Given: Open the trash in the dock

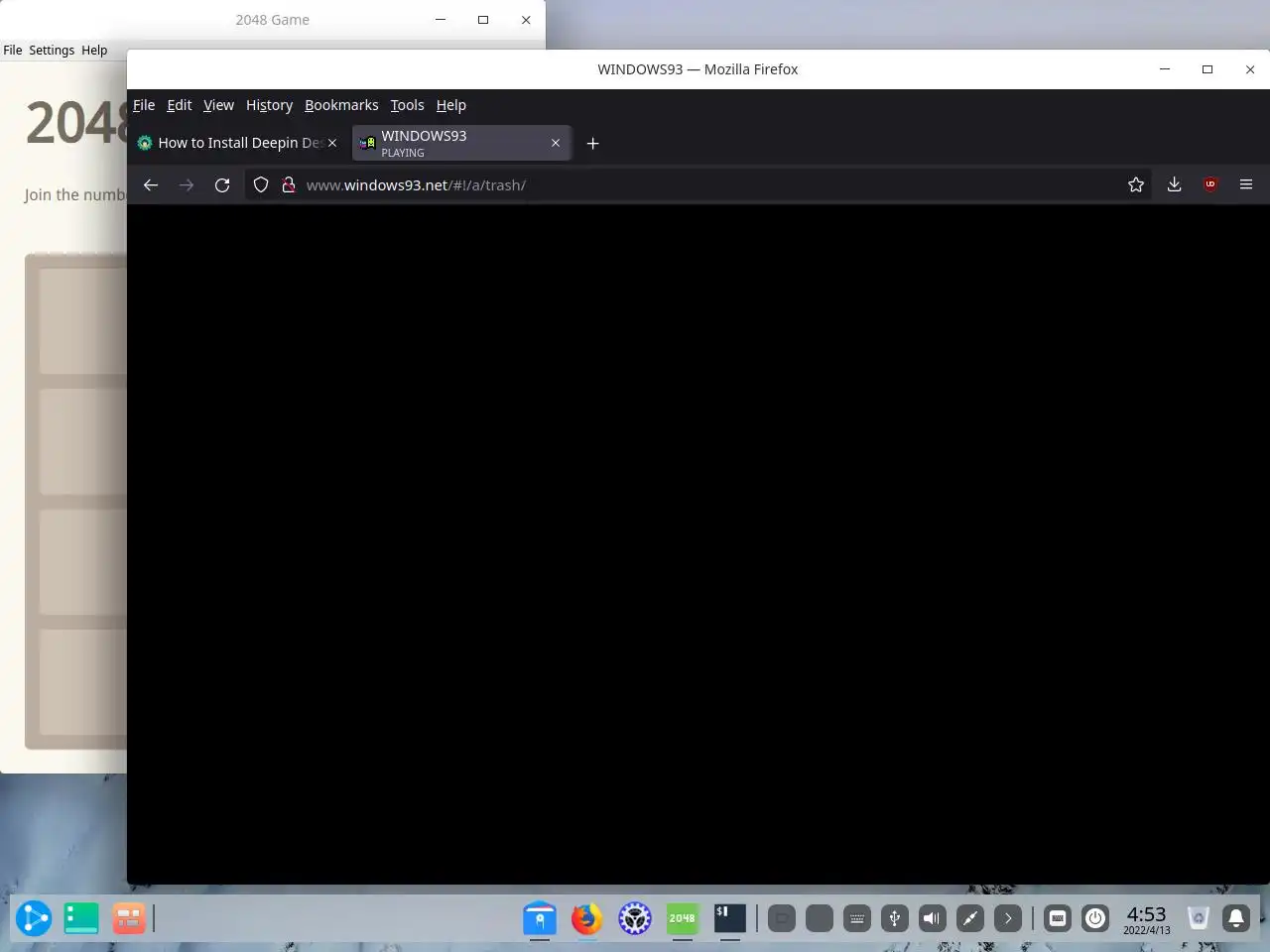Looking at the screenshot, I should point(1198,918).
